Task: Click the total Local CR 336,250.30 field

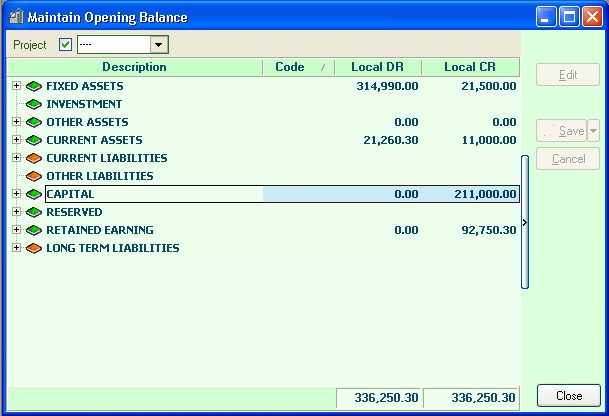Action: 471,398
